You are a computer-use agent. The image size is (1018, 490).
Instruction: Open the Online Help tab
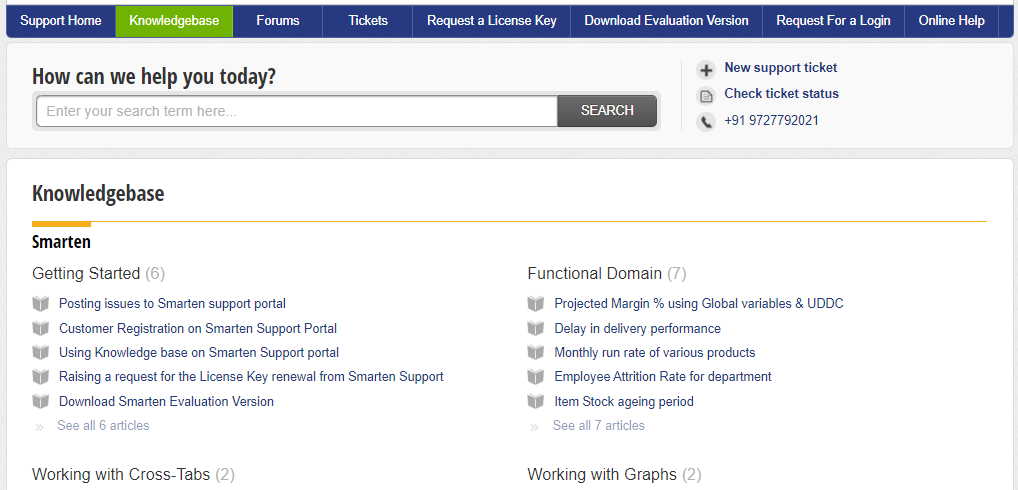(x=952, y=21)
